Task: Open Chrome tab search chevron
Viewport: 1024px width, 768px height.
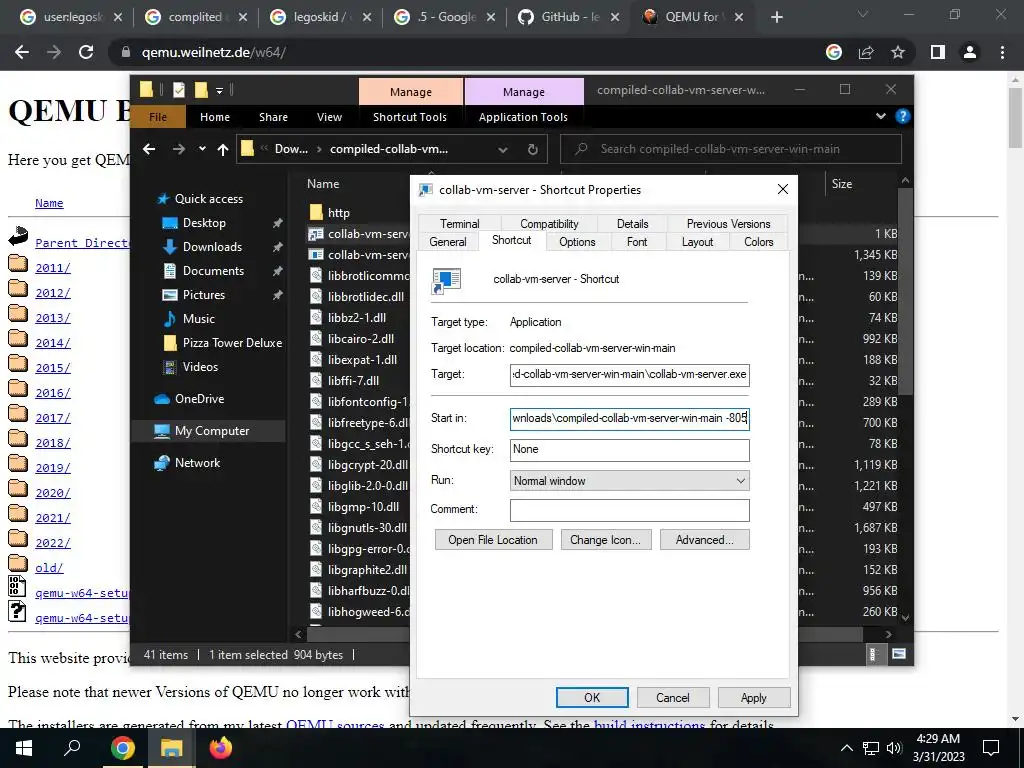Action: point(863,14)
